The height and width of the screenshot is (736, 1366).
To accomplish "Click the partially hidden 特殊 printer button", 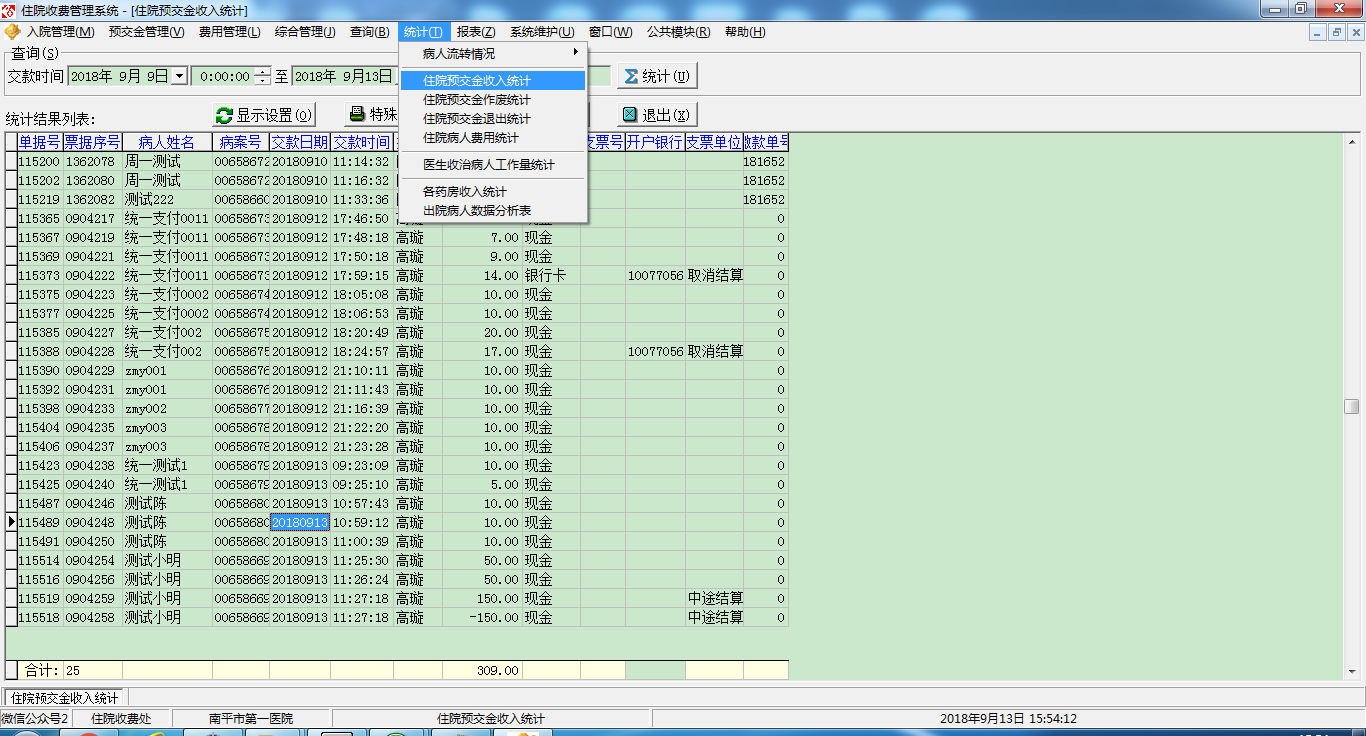I will [x=372, y=115].
